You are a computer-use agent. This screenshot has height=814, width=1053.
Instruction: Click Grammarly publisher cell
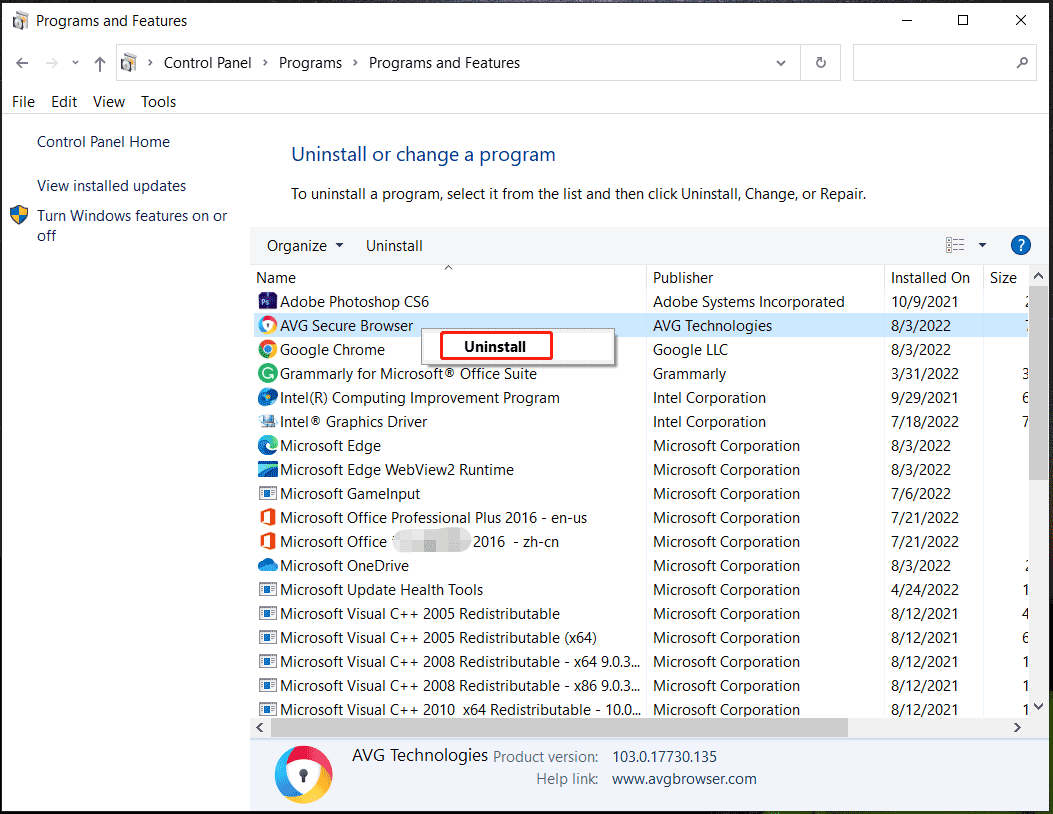click(689, 373)
